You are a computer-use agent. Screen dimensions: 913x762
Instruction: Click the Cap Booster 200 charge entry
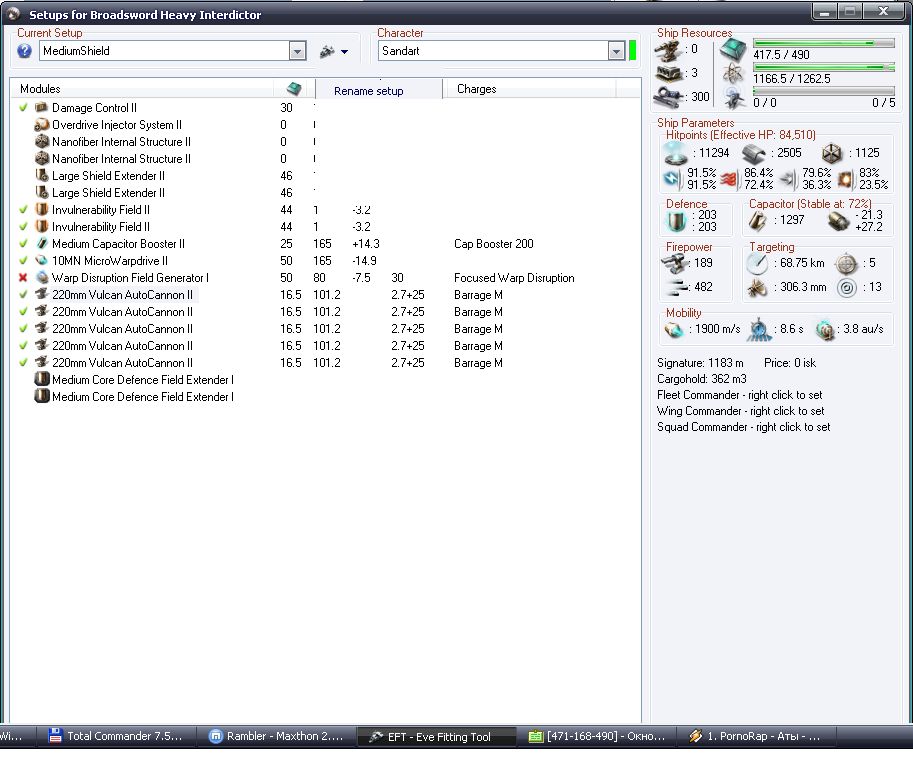494,244
